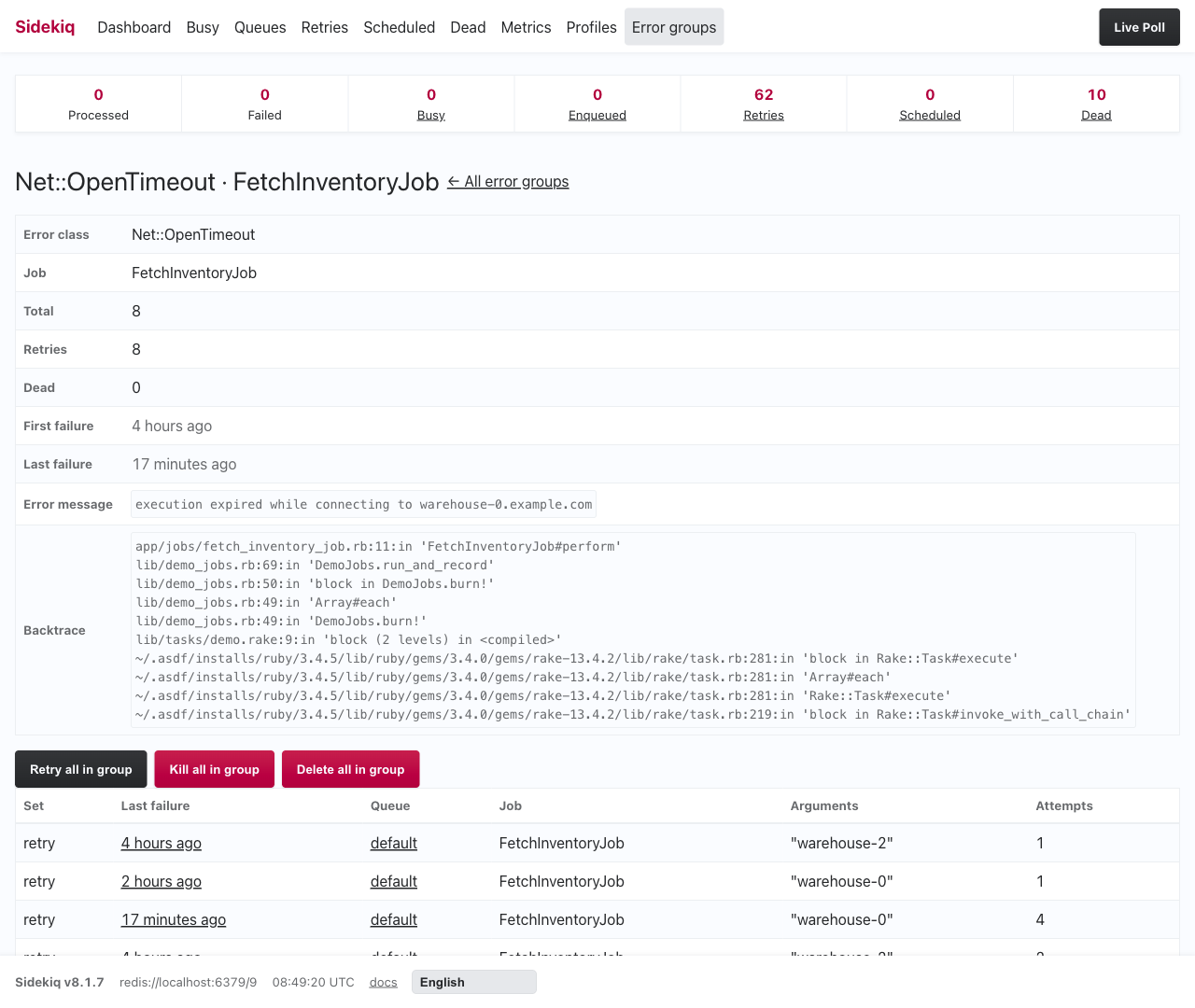Open default queue link in the warehouse-2 row
The height and width of the screenshot is (1008, 1195).
[394, 843]
